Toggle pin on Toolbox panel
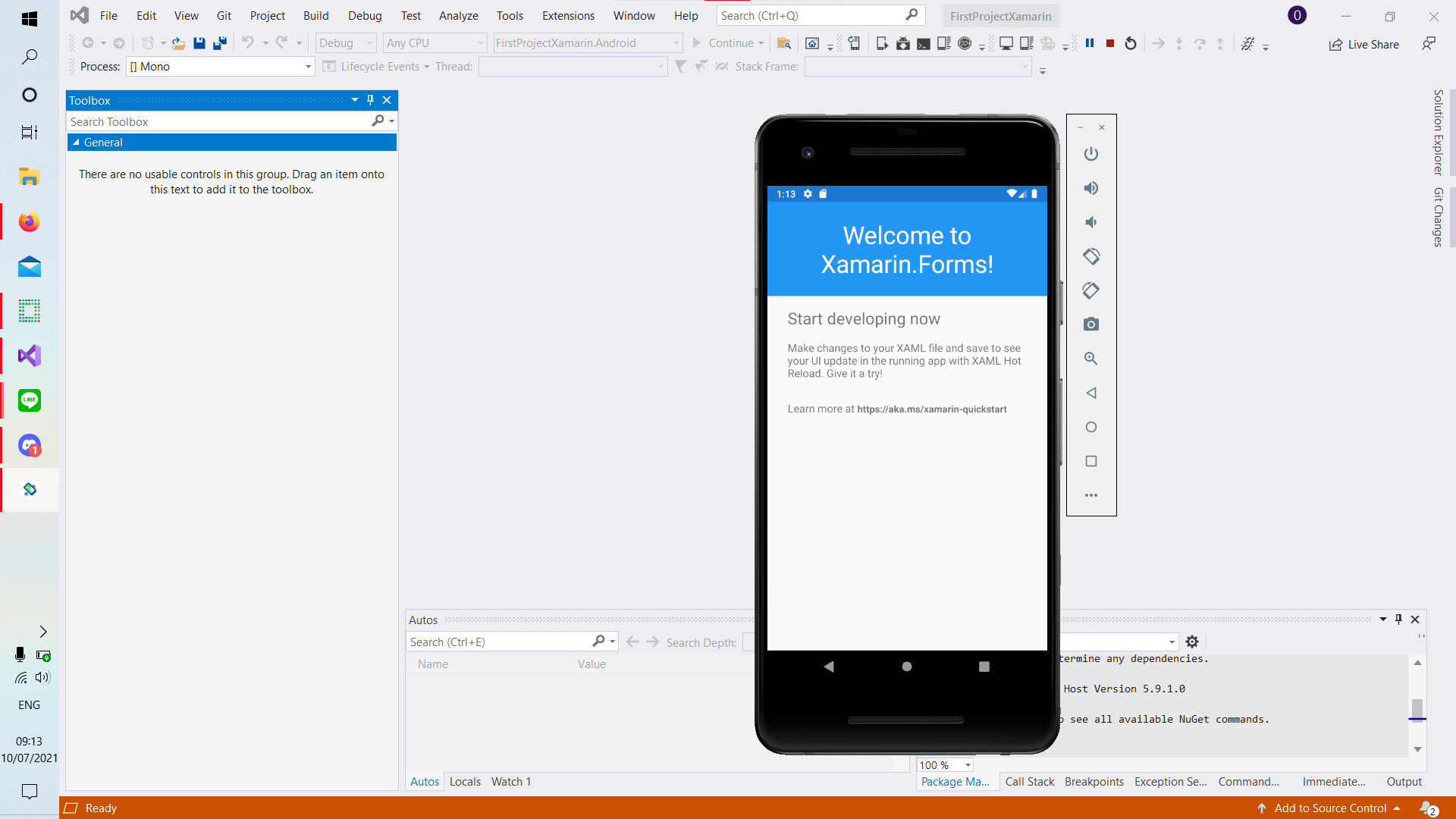 click(x=370, y=100)
